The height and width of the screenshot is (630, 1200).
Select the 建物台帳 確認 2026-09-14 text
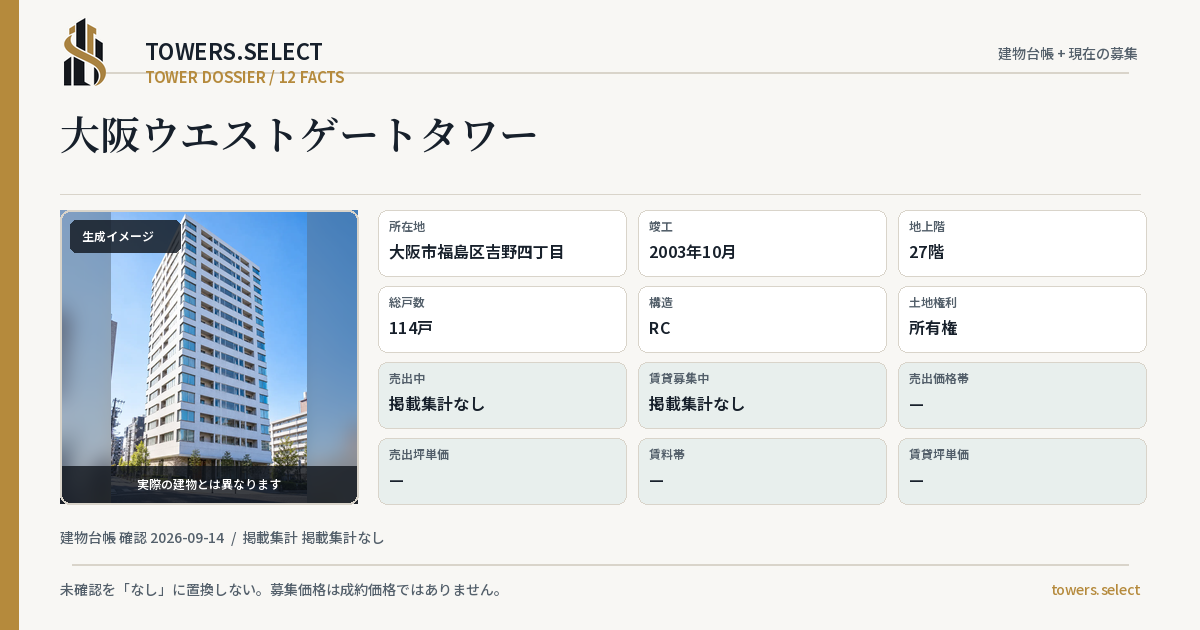coord(142,538)
